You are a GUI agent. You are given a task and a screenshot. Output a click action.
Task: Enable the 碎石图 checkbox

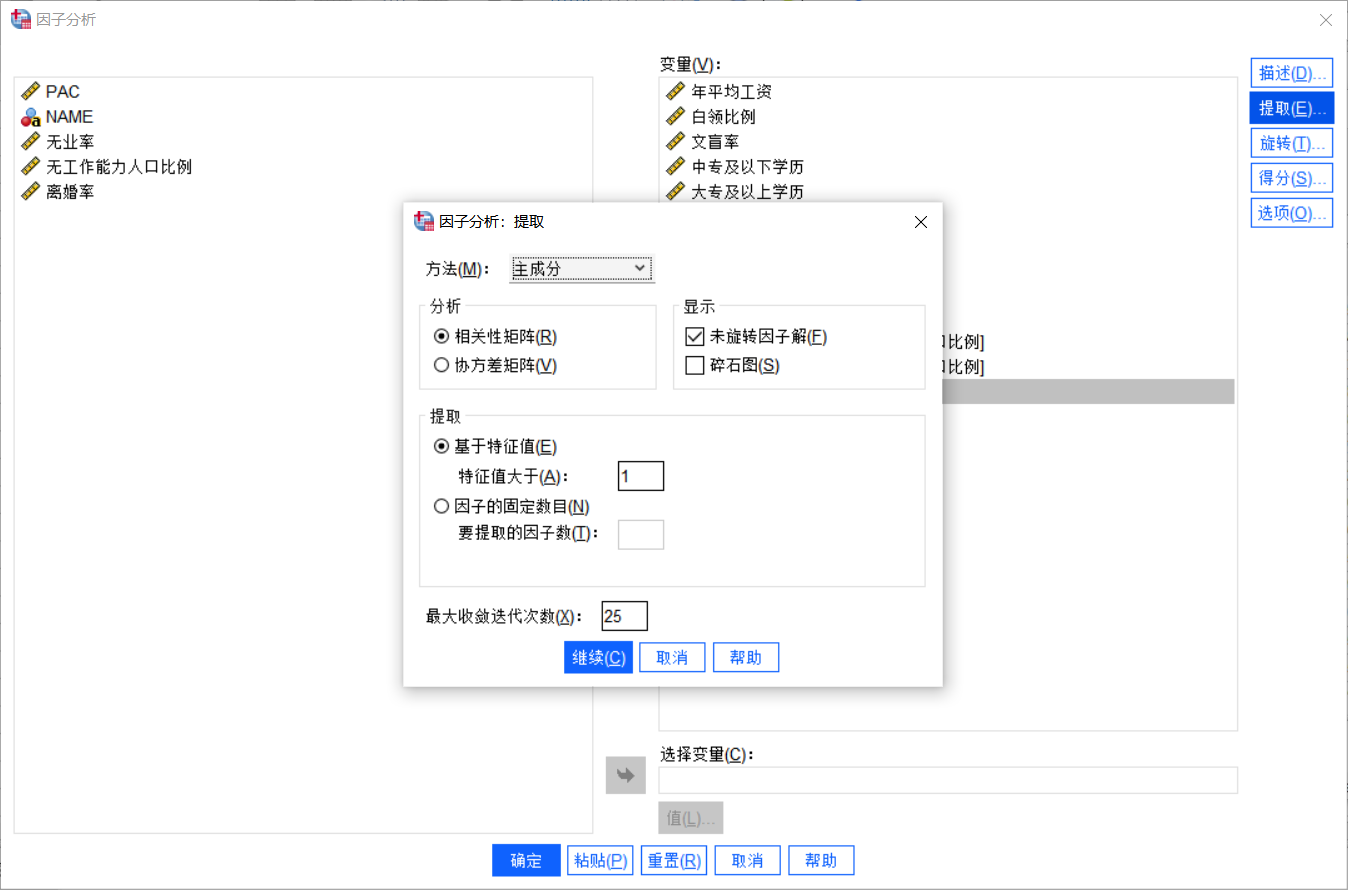point(694,364)
